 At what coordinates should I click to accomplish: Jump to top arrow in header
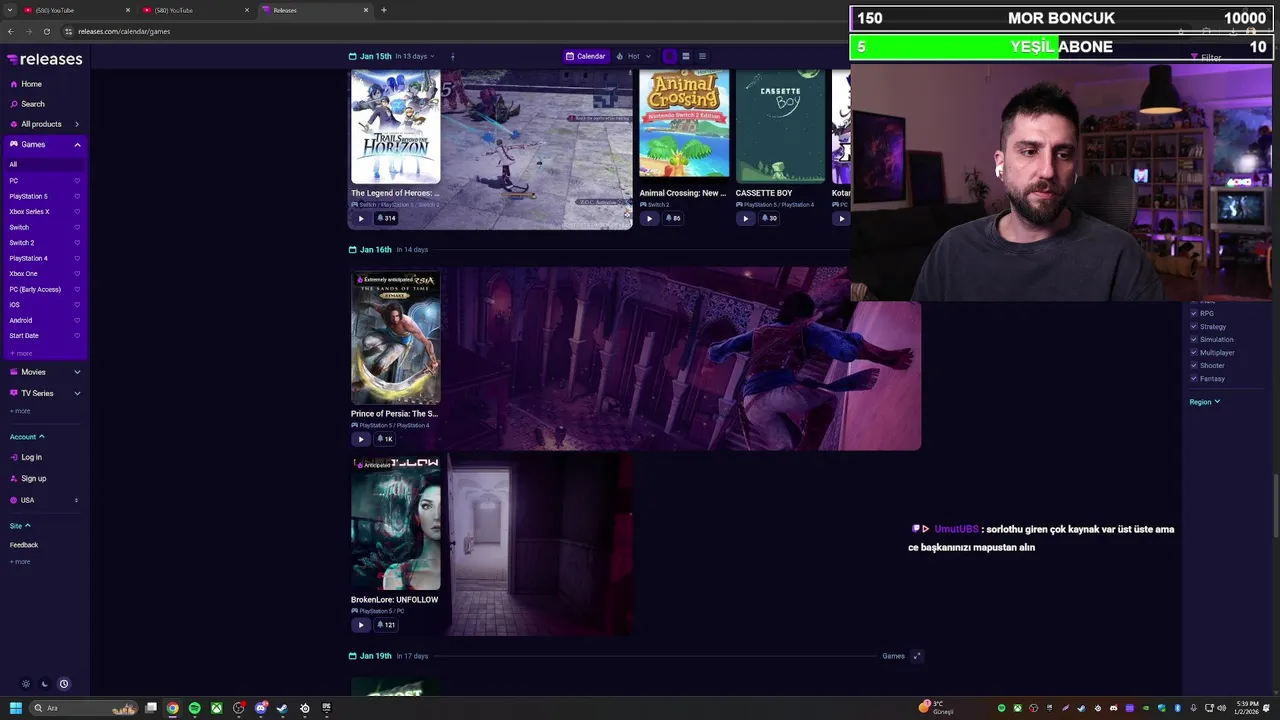(x=452, y=56)
